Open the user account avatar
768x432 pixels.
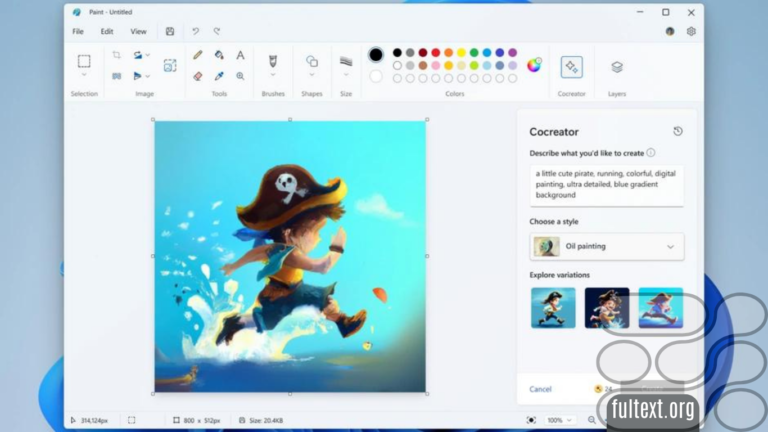click(670, 31)
